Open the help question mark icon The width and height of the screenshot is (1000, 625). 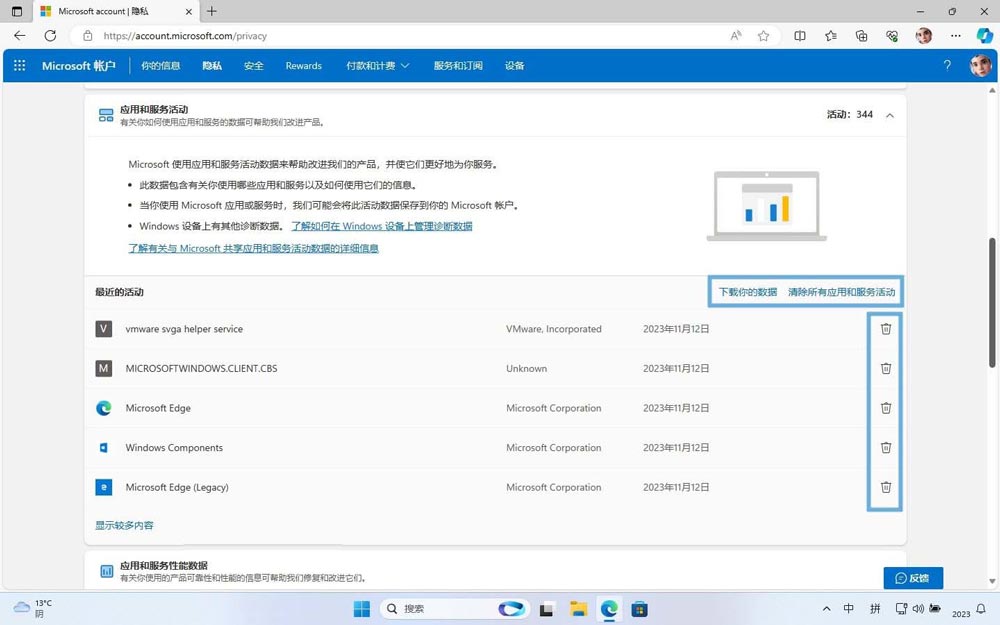point(947,65)
